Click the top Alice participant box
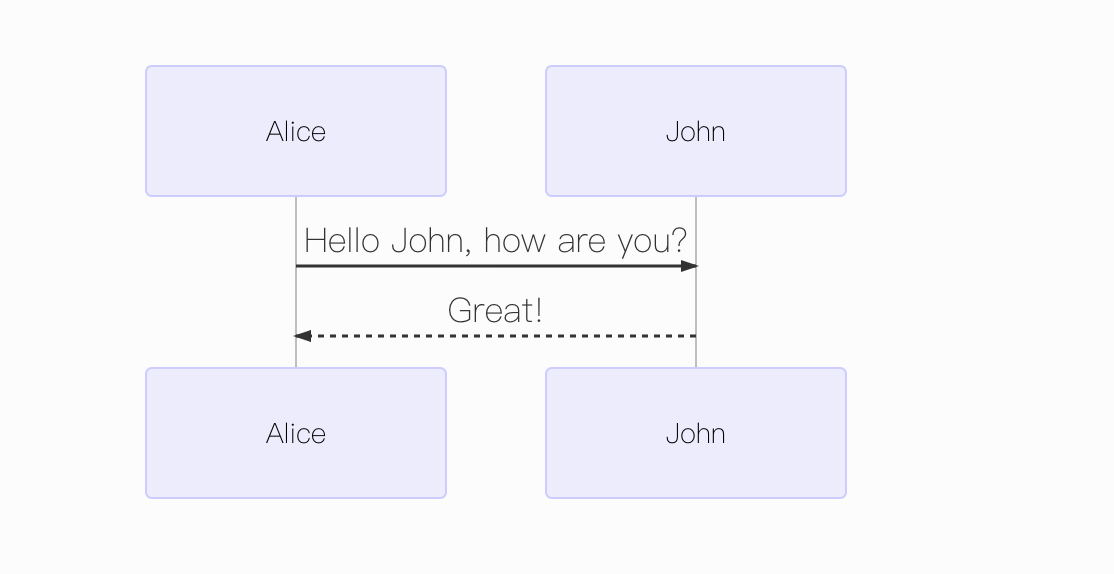Image resolution: width=1114 pixels, height=574 pixels. coord(296,131)
